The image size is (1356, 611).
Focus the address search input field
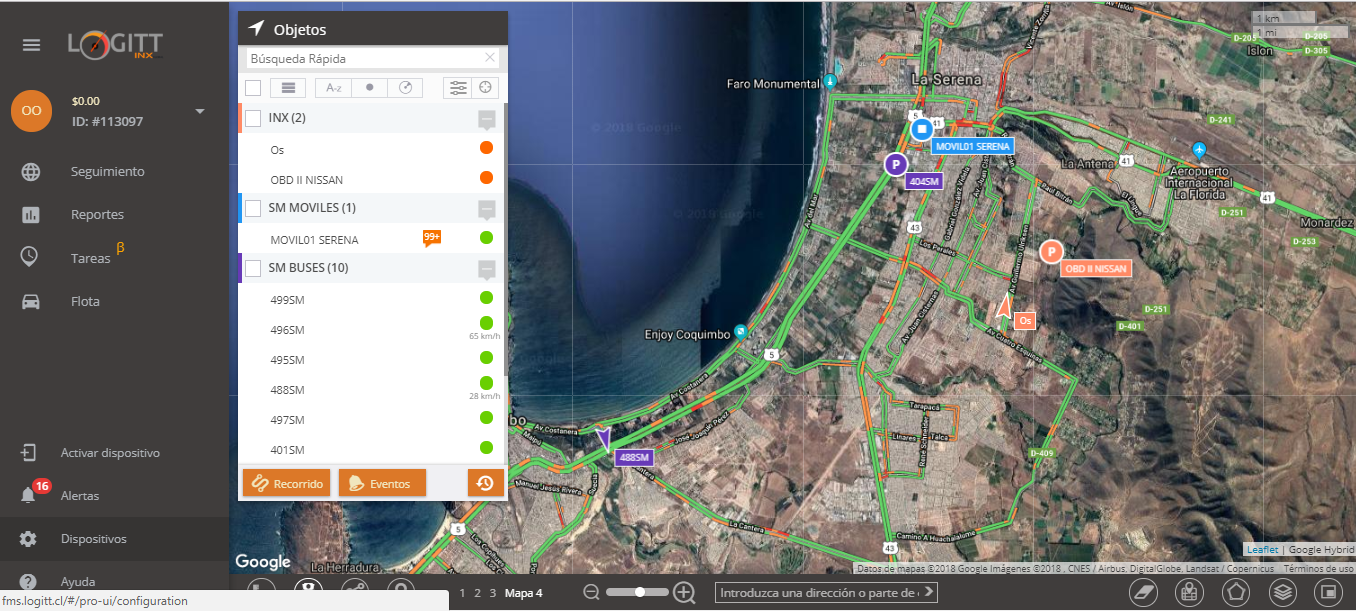pyautogui.click(x=818, y=593)
